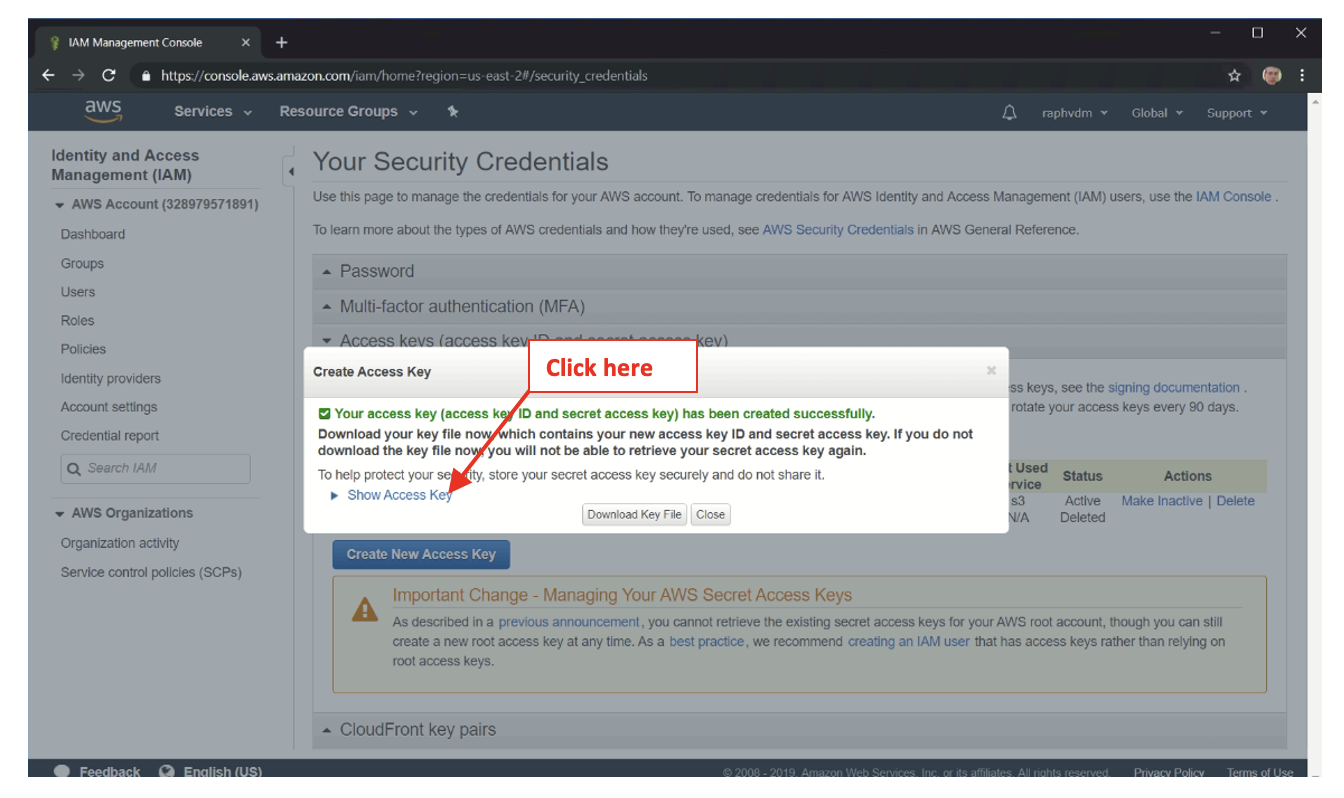Click the pin shortcut icon in navbar
Image resolution: width=1344 pixels, height=798 pixels.
pyautogui.click(x=453, y=112)
